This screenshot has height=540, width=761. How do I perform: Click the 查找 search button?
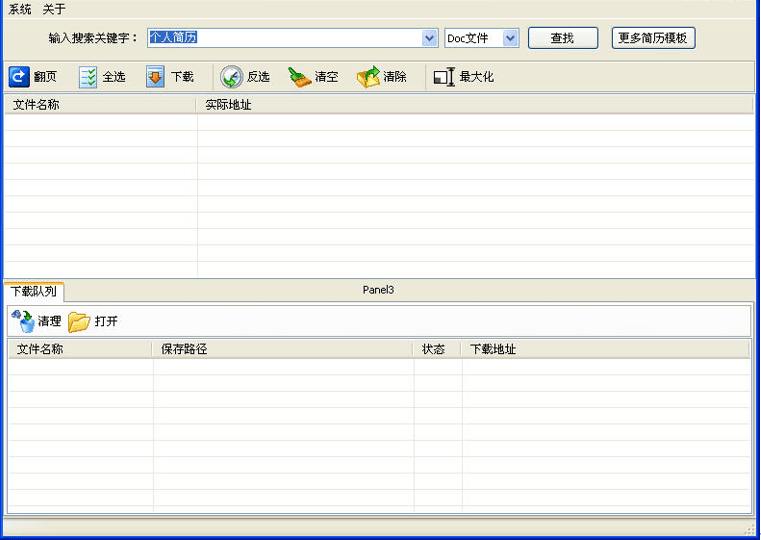click(562, 38)
